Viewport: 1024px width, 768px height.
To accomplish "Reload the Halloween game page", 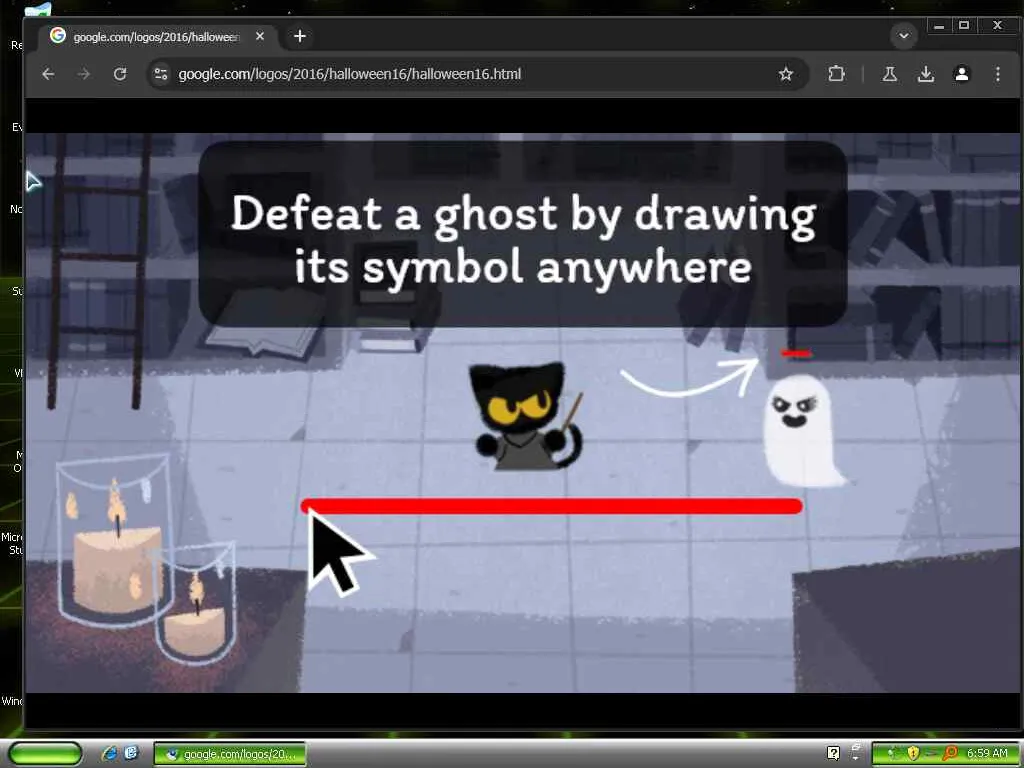I will tap(120, 74).
